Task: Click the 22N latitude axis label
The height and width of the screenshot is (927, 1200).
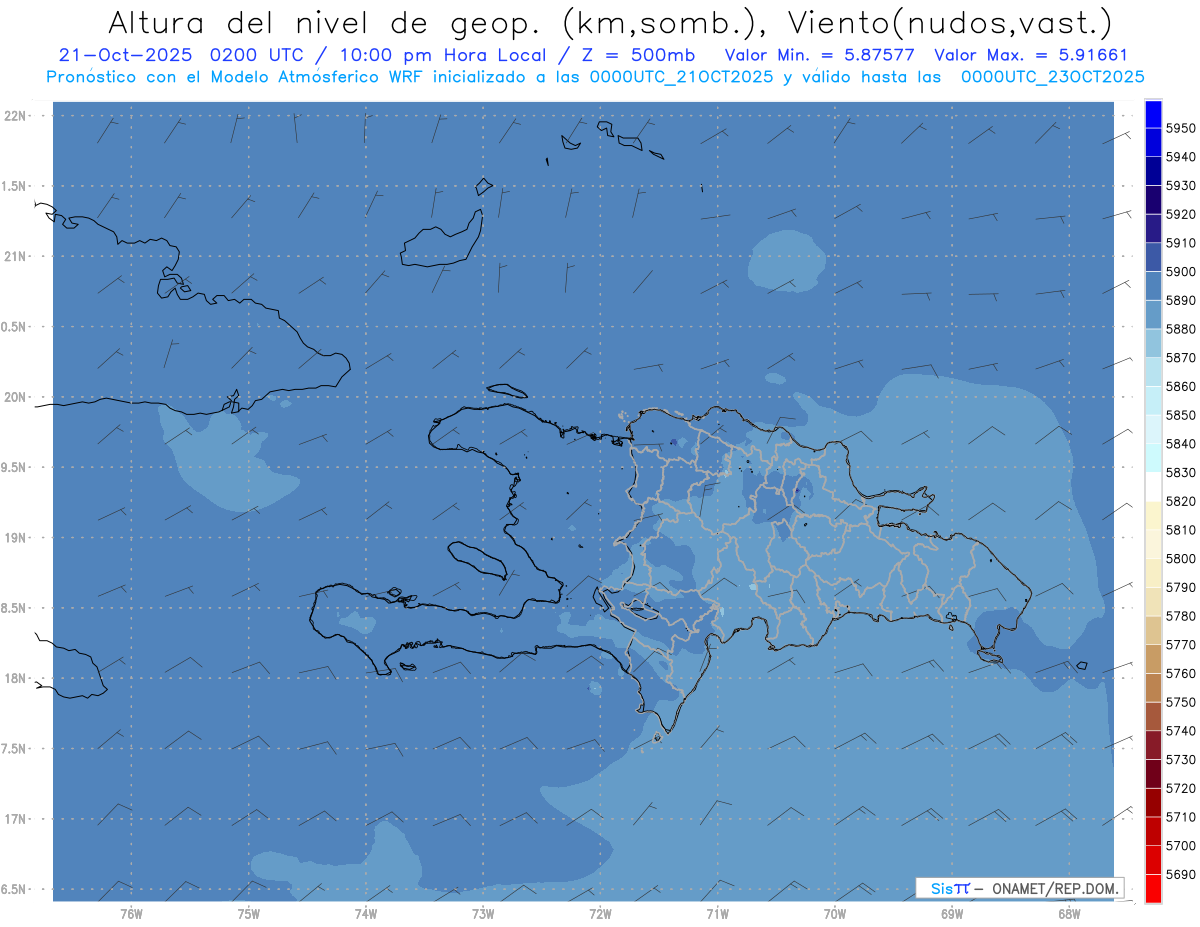Action: tap(14, 116)
